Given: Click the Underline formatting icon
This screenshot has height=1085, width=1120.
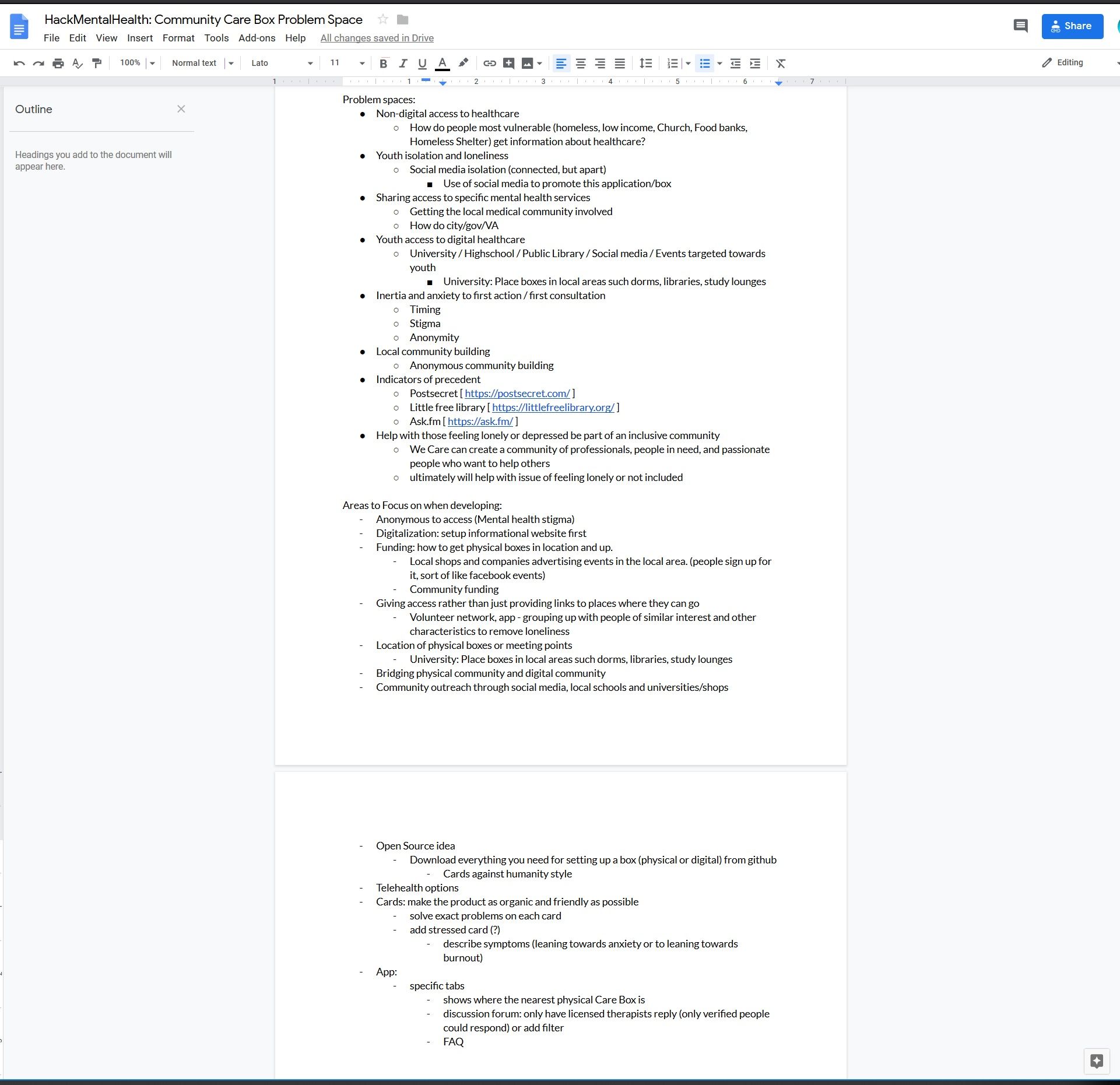Looking at the screenshot, I should coord(421,63).
